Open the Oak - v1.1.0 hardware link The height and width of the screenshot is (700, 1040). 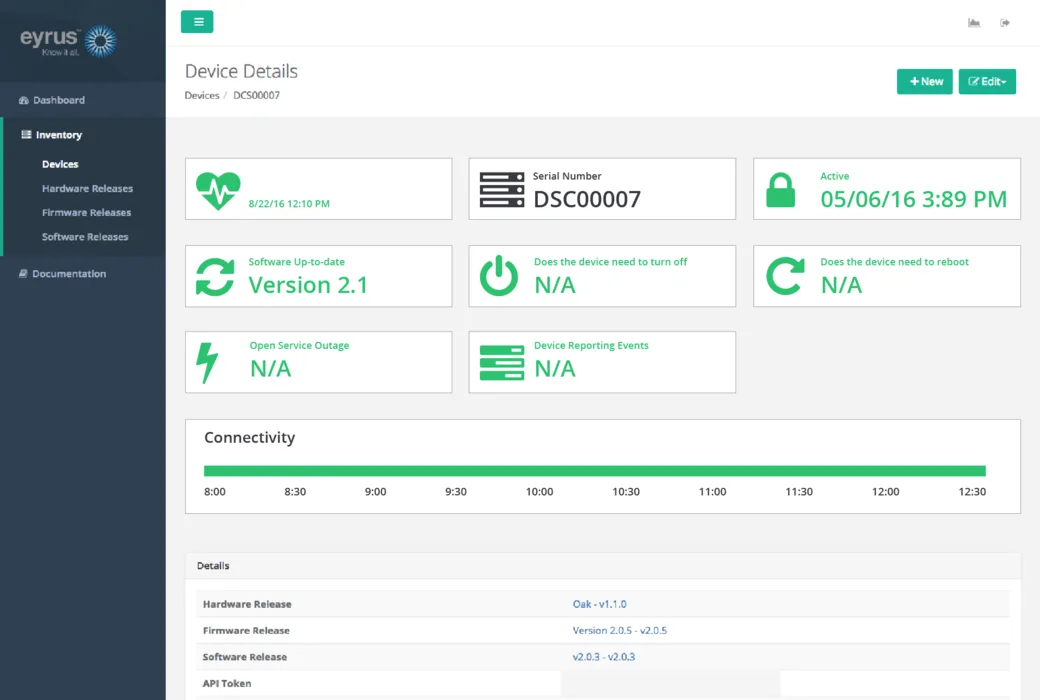(x=600, y=604)
